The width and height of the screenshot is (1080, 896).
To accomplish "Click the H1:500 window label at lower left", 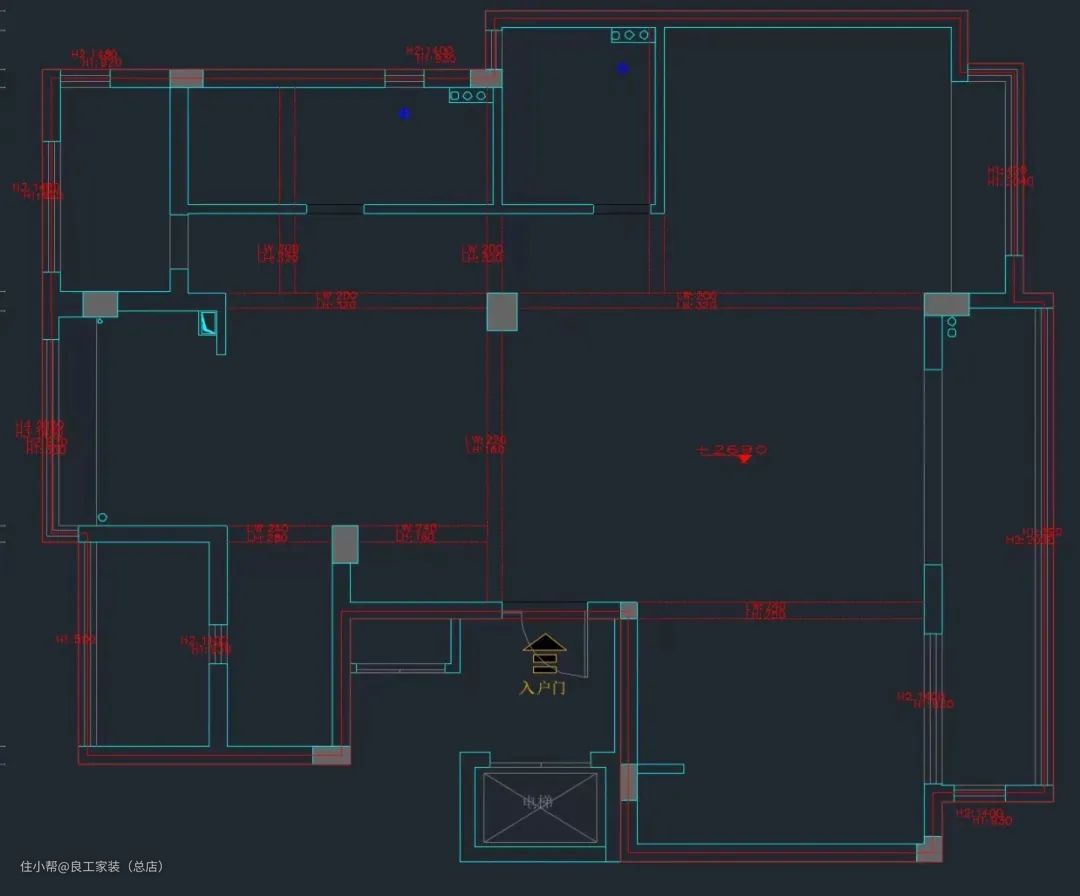I will coord(75,640).
